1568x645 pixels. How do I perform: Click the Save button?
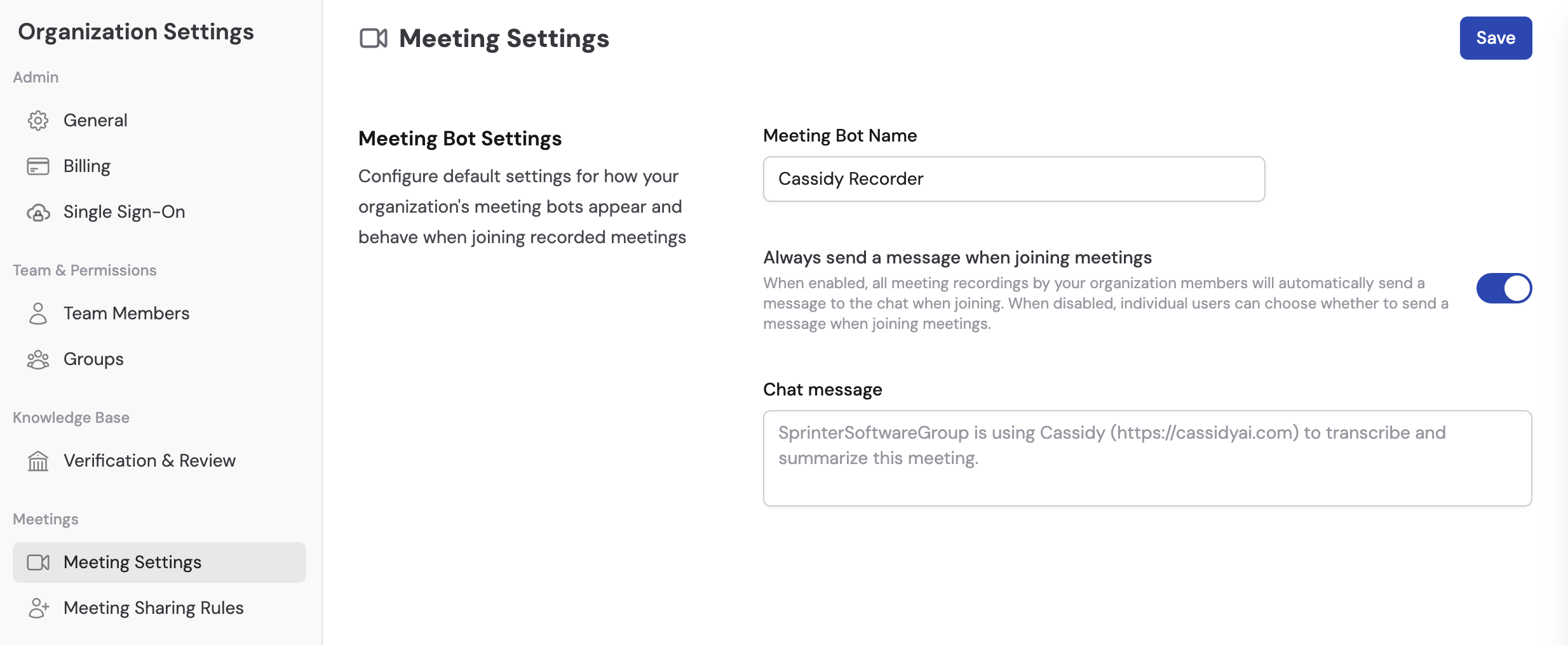(x=1495, y=37)
